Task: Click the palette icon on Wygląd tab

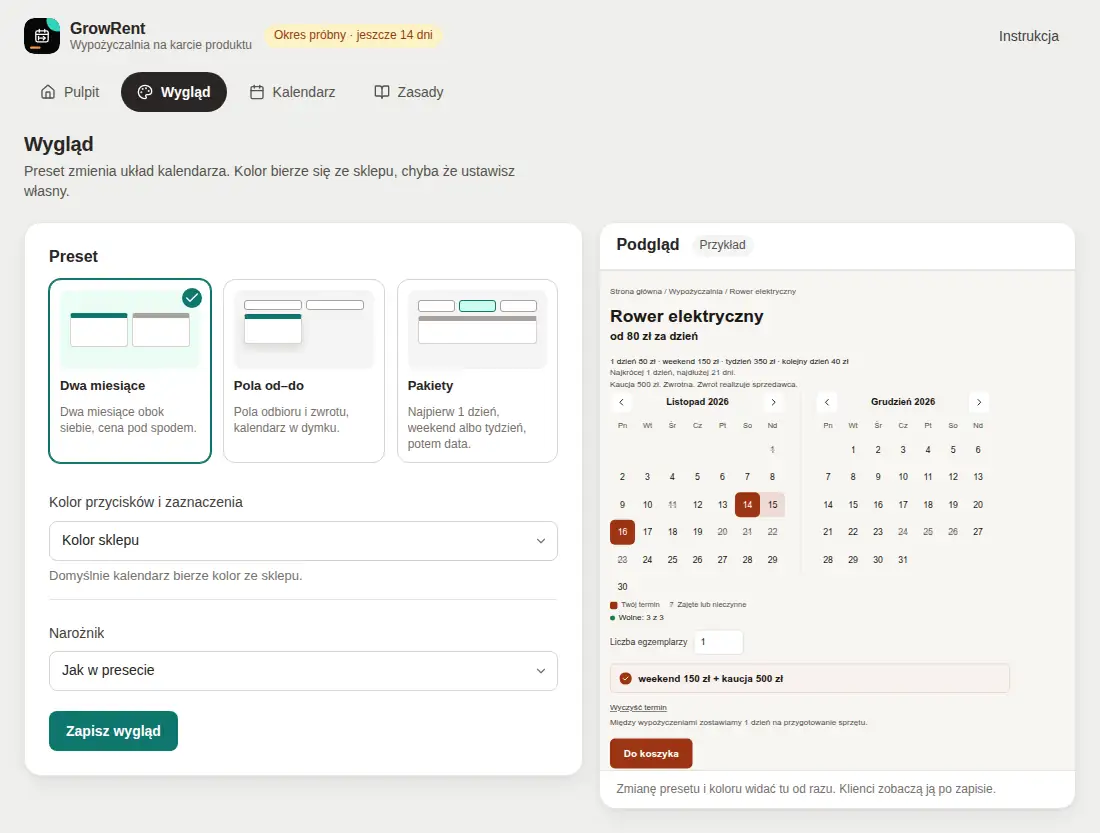Action: click(x=145, y=92)
